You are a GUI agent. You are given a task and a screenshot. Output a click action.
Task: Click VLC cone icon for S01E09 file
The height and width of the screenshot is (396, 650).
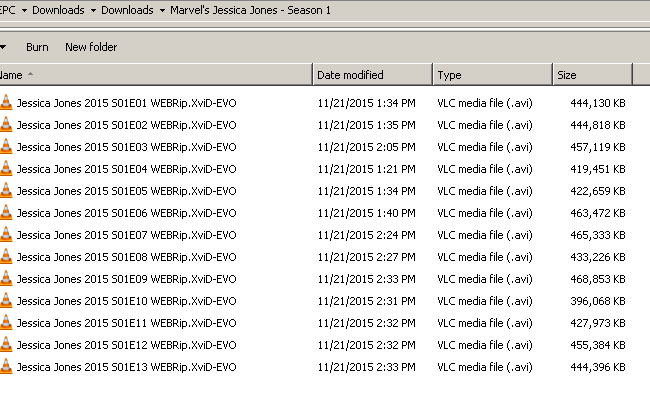6,278
